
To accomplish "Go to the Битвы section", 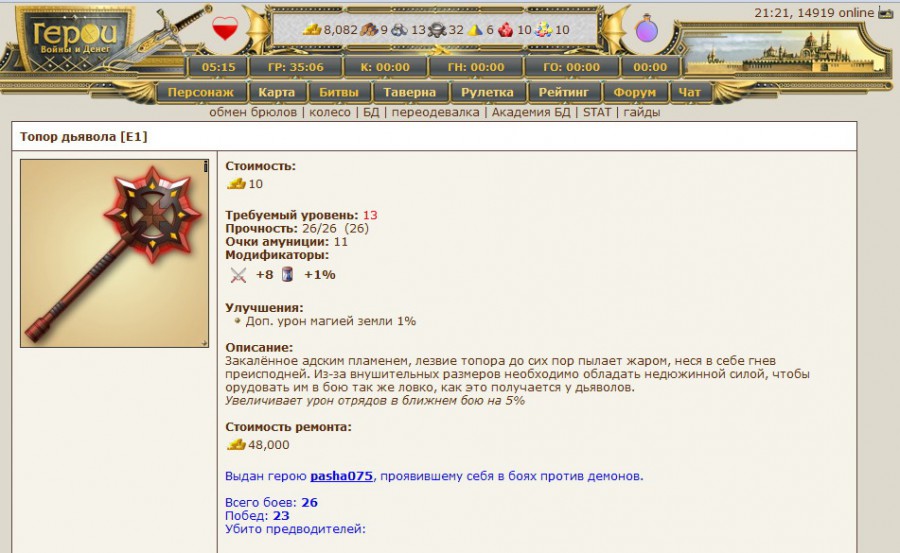I will [339, 92].
